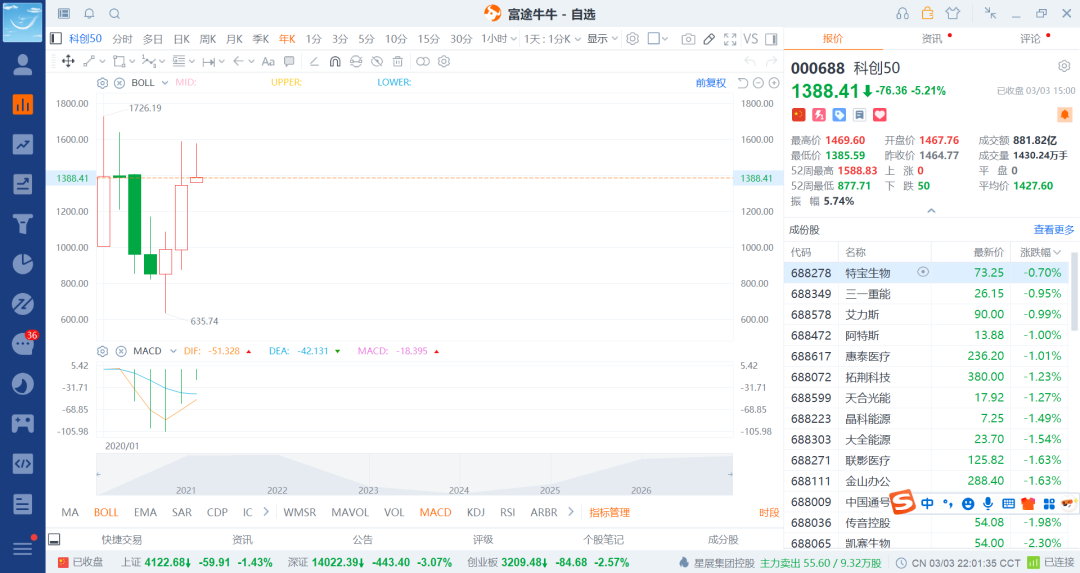This screenshot has height=573, width=1080.
Task: Select constituent row 688072 拓荆科技
Action: click(x=926, y=377)
